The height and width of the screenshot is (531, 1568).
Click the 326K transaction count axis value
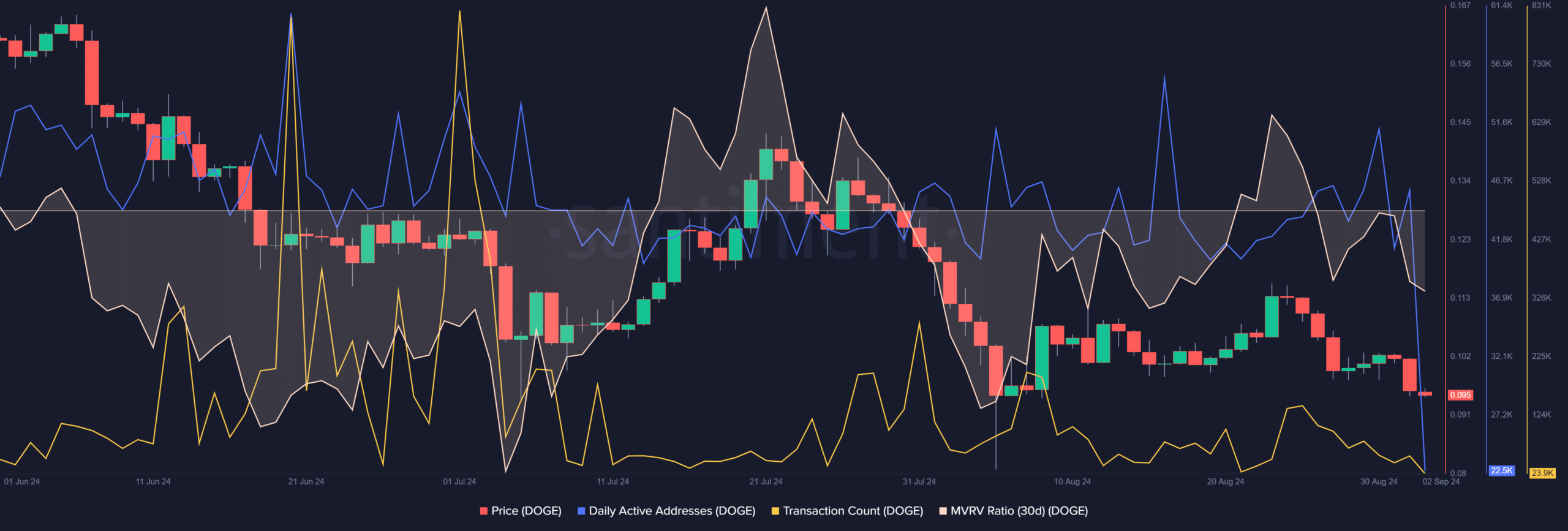[1542, 298]
